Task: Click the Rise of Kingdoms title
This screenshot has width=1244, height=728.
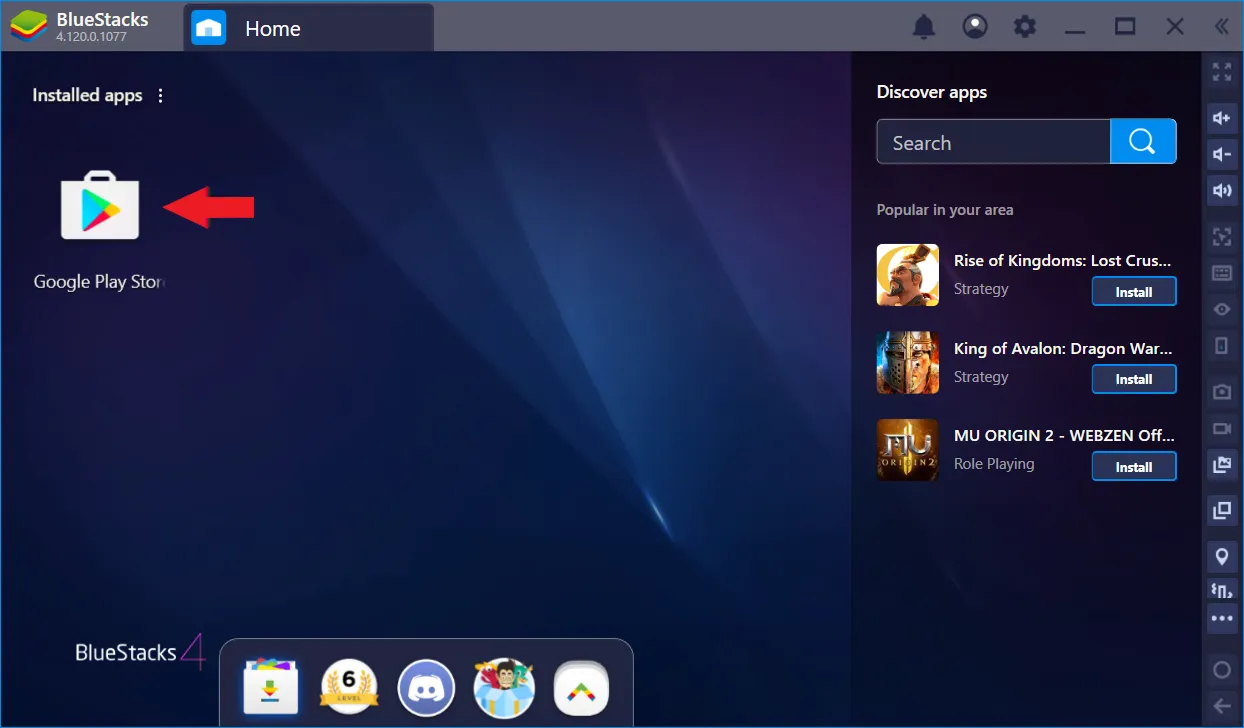Action: [x=1064, y=260]
